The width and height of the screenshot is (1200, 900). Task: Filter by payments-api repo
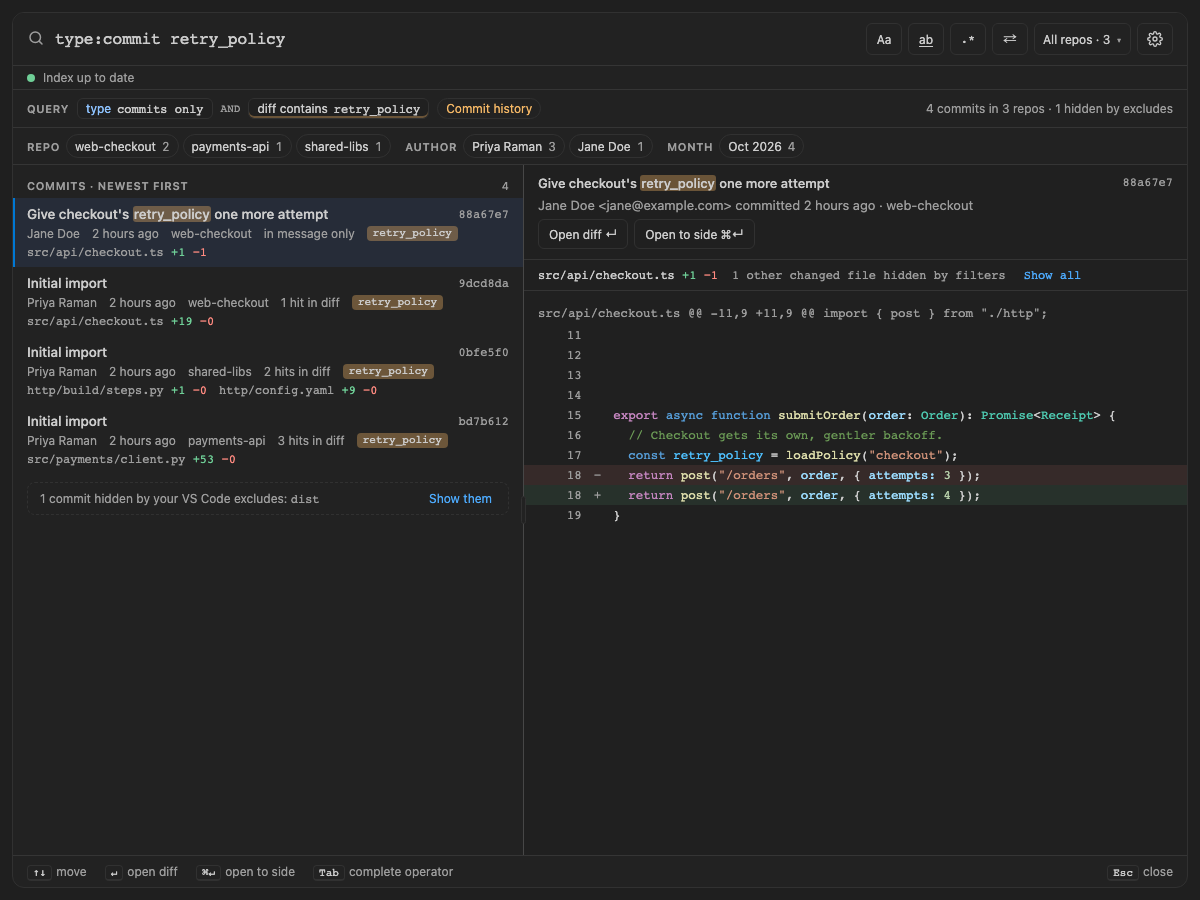tap(237, 147)
